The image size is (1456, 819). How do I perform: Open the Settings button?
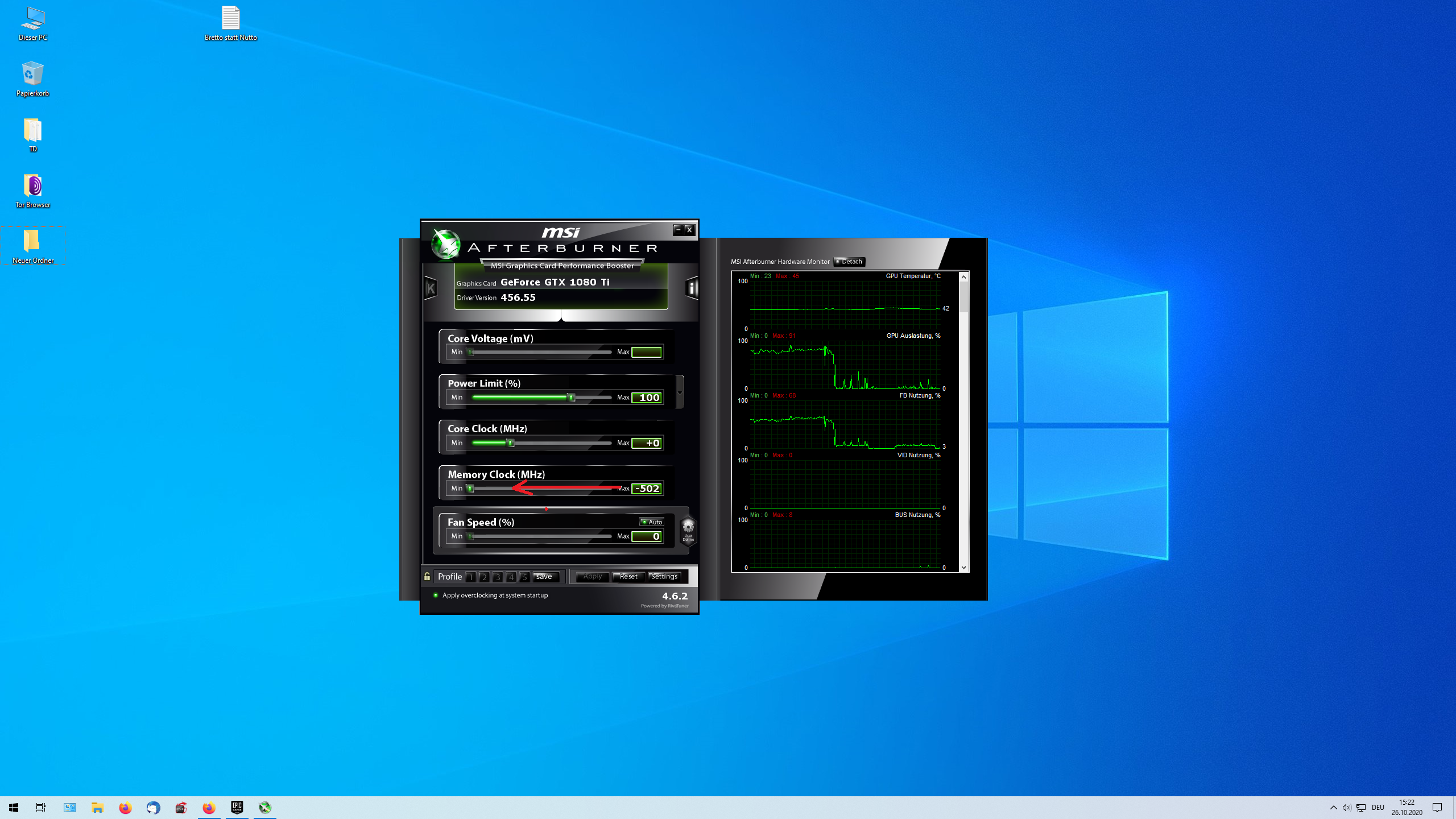[664, 576]
